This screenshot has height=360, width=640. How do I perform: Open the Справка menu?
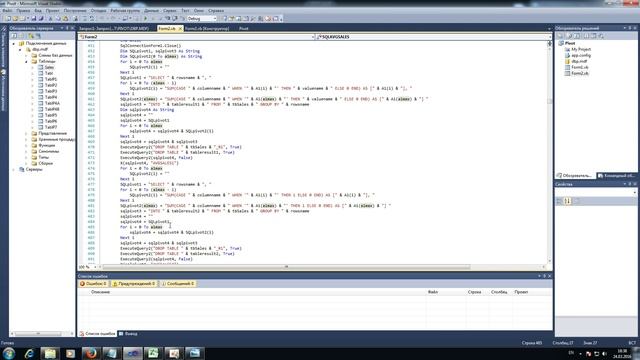(x=216, y=11)
